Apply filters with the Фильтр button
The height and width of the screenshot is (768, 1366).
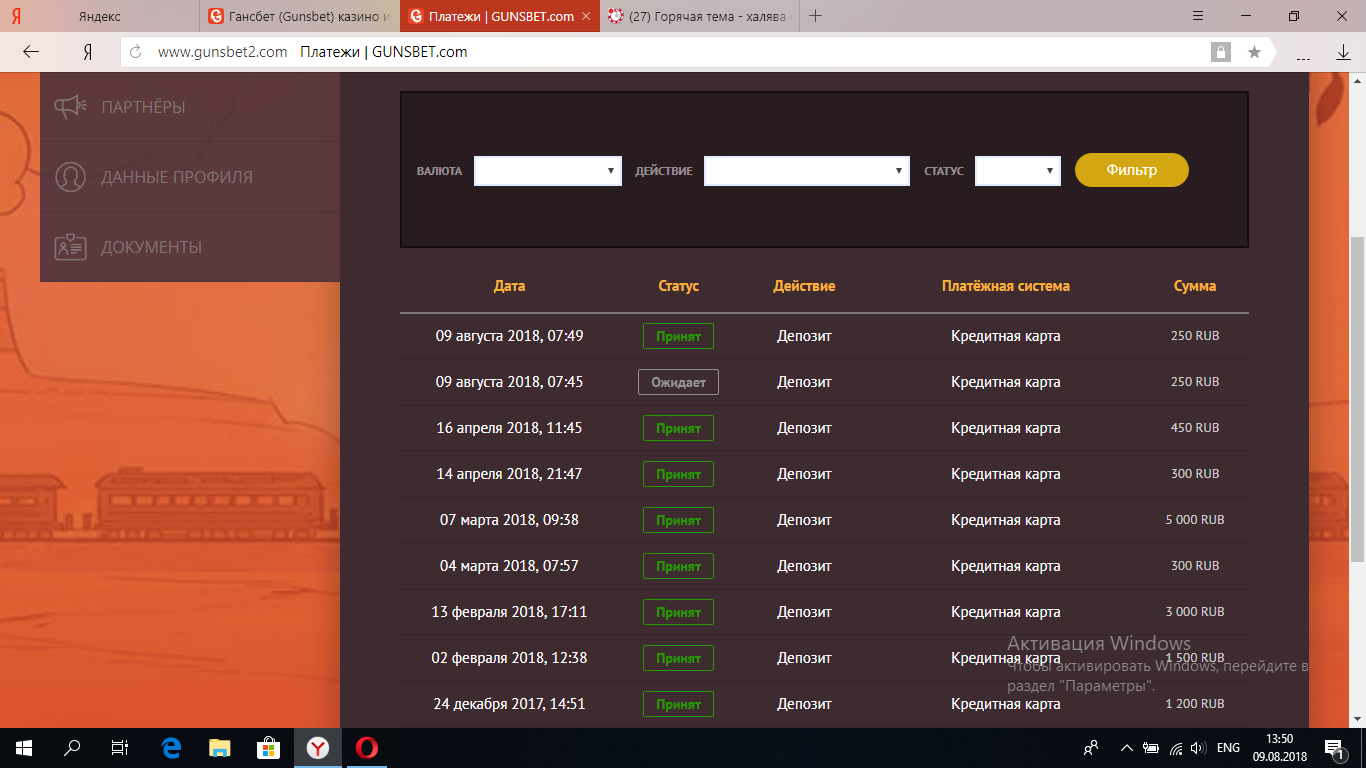tap(1132, 170)
